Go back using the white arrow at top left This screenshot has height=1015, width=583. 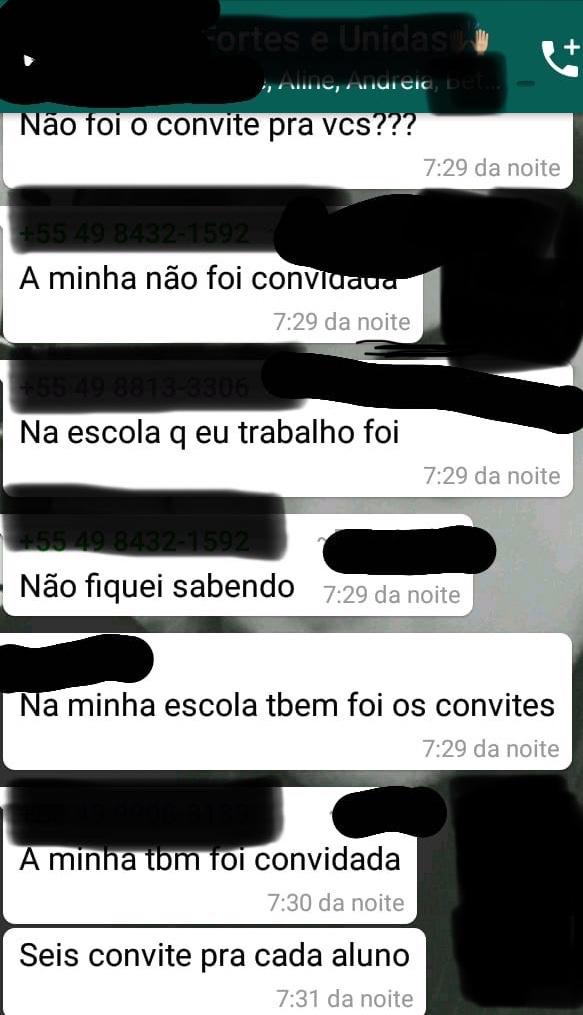(29, 61)
